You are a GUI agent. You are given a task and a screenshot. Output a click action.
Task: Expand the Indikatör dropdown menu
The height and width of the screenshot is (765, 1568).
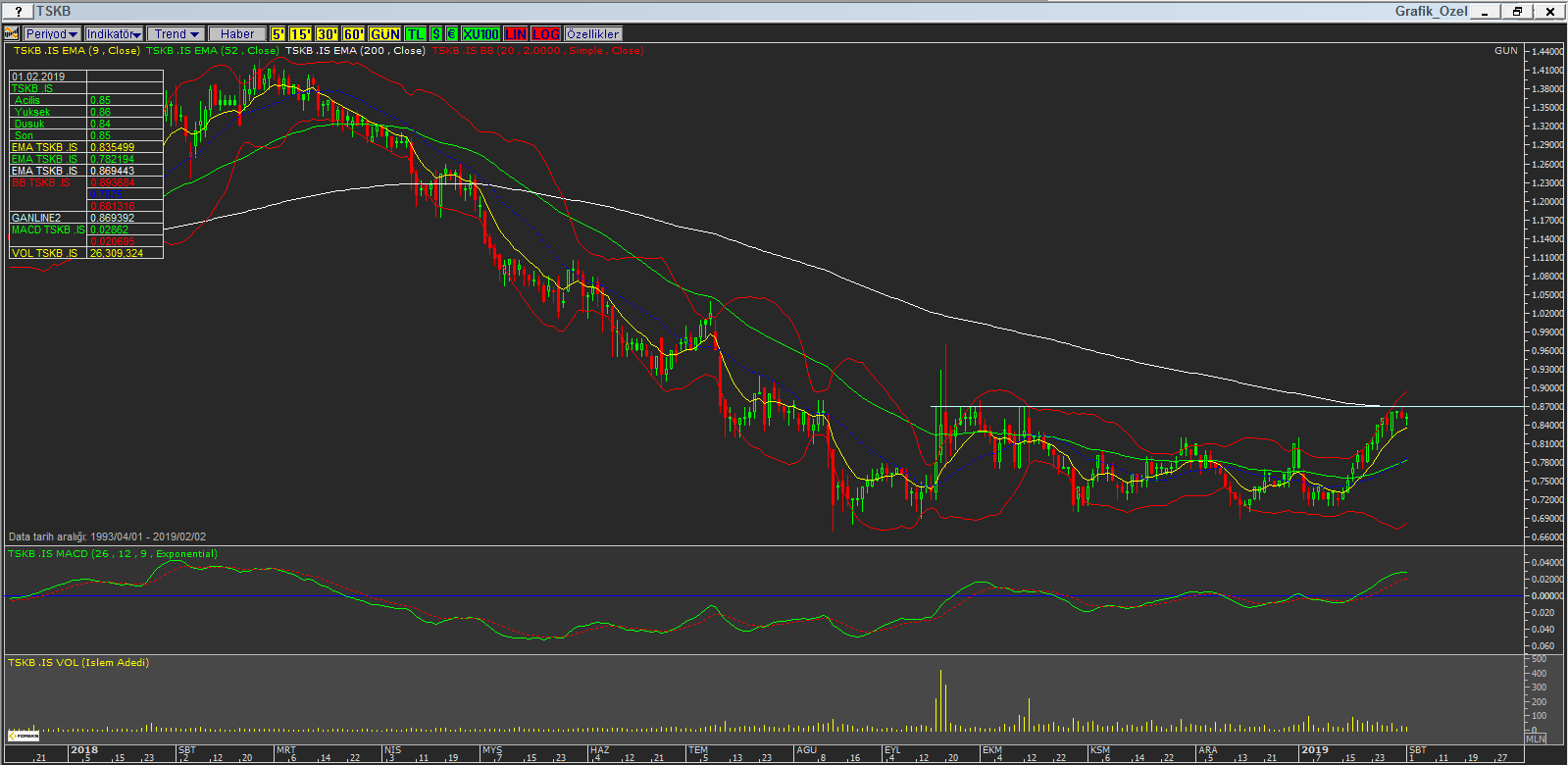115,33
